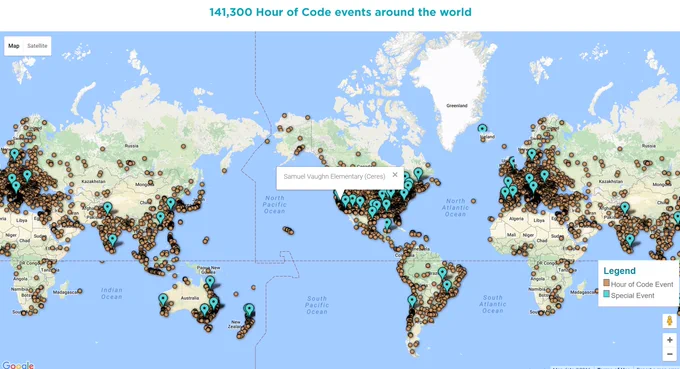Click the orange marker cluster on Hawaii

coord(288,230)
